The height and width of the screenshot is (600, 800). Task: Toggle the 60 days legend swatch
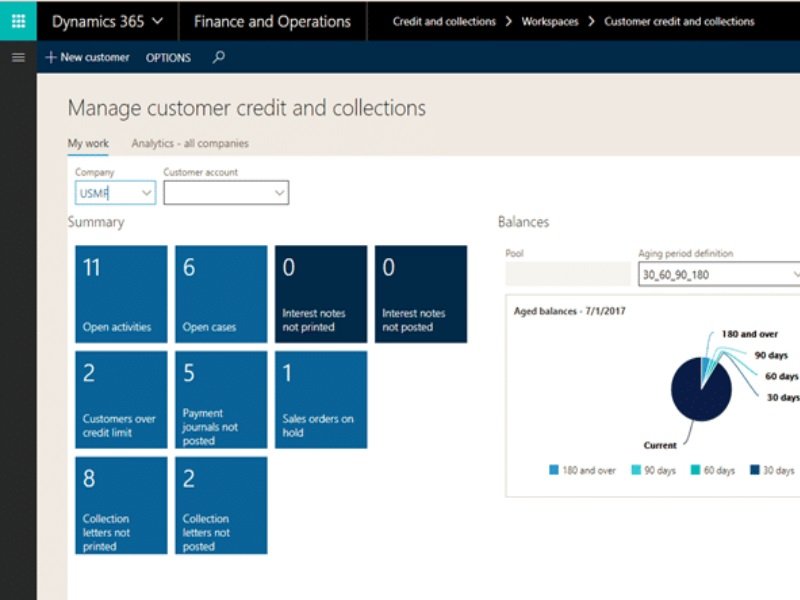coord(695,470)
